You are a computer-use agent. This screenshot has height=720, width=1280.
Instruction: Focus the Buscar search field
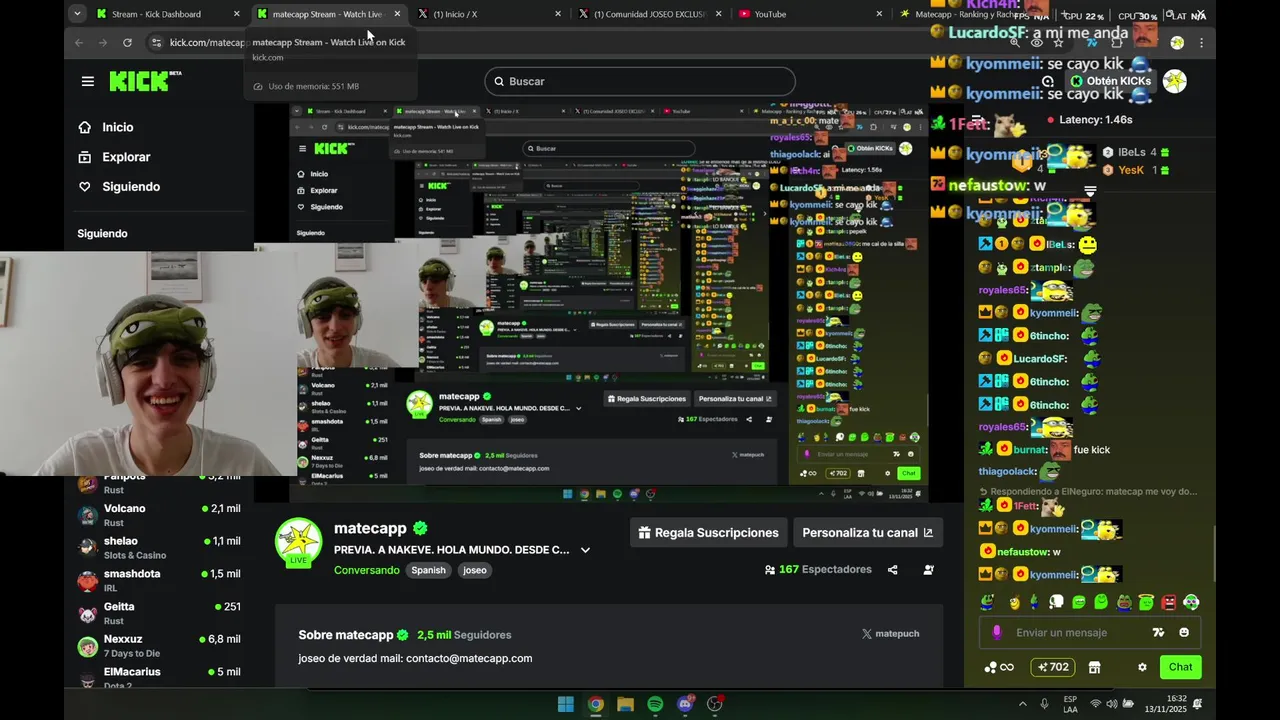tap(640, 81)
